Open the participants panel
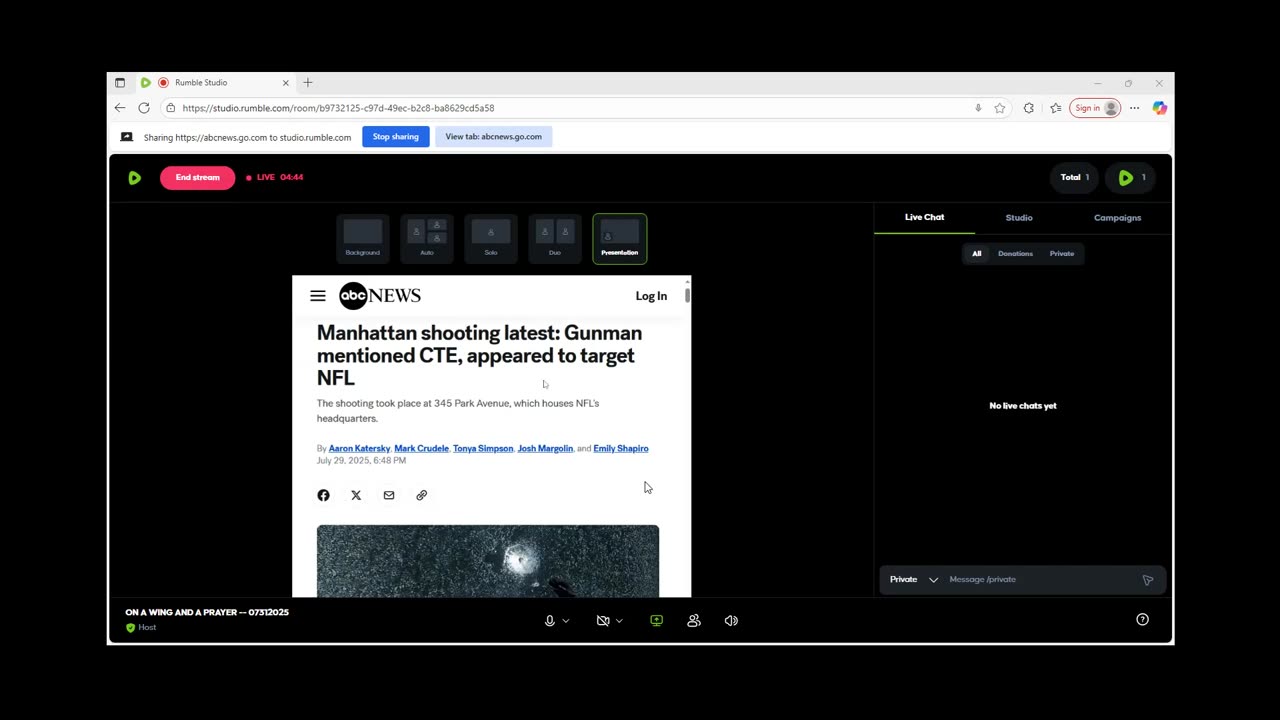 [694, 621]
